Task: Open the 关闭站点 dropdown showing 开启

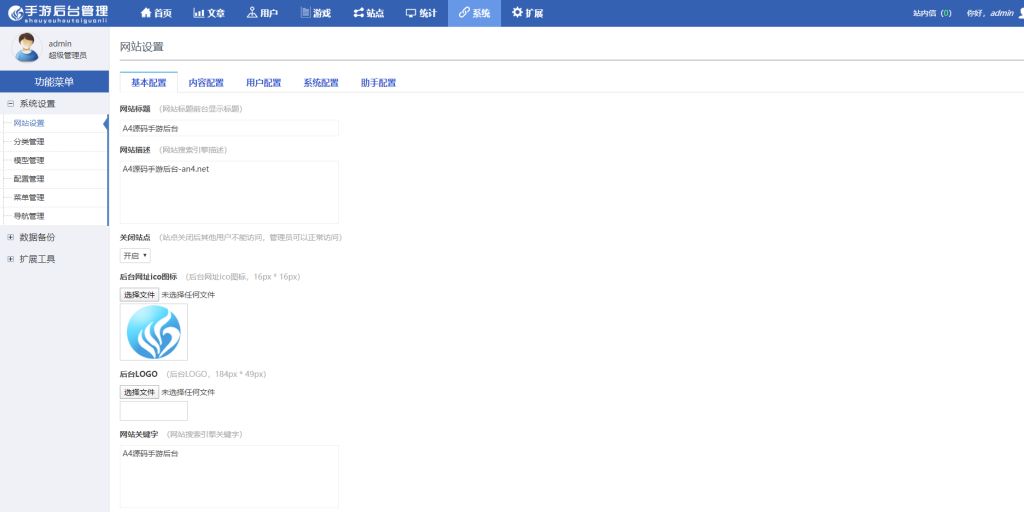Action: click(x=135, y=256)
